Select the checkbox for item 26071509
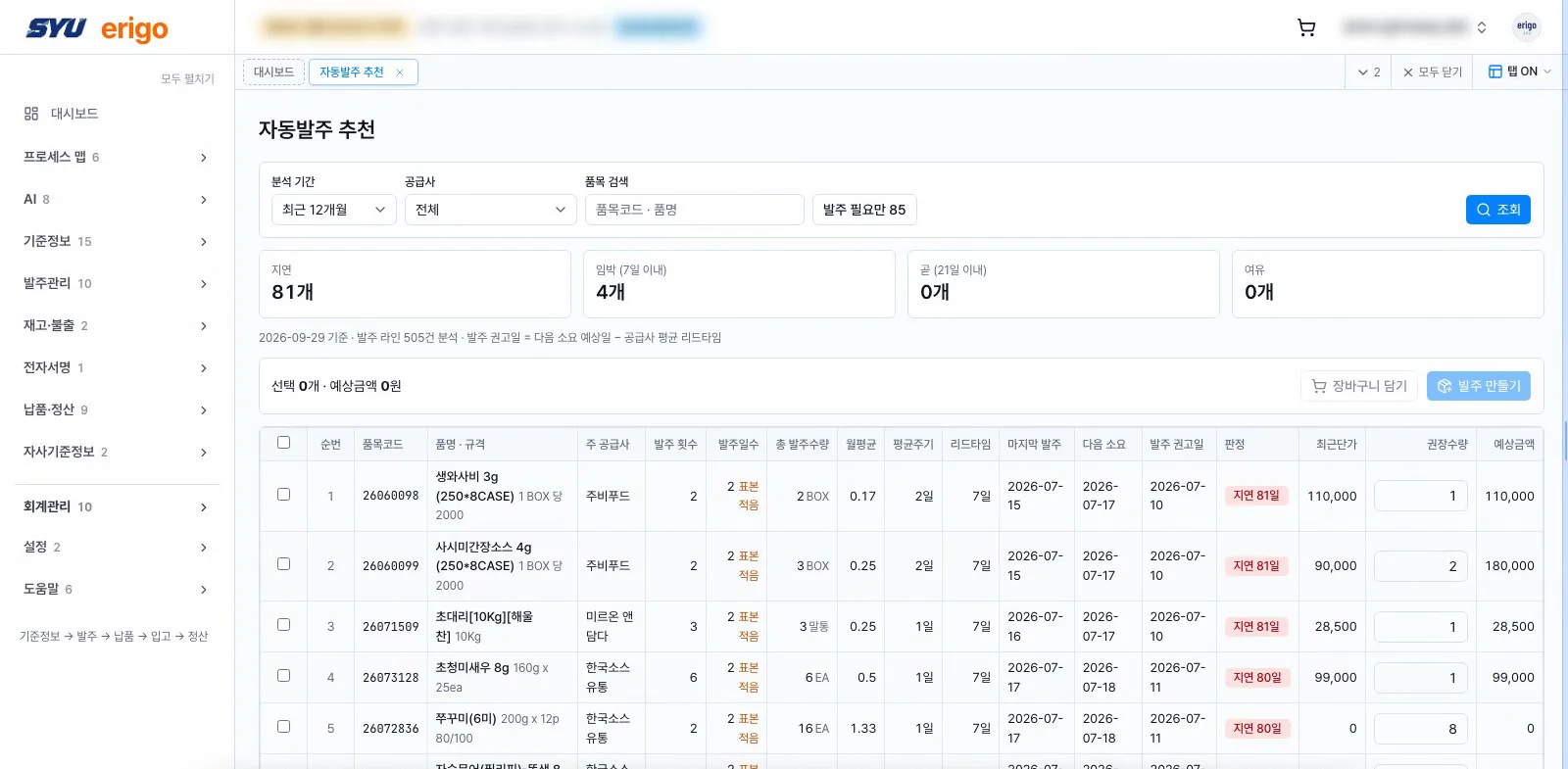Screen dimensions: 1568x769 pyautogui.click(x=284, y=625)
